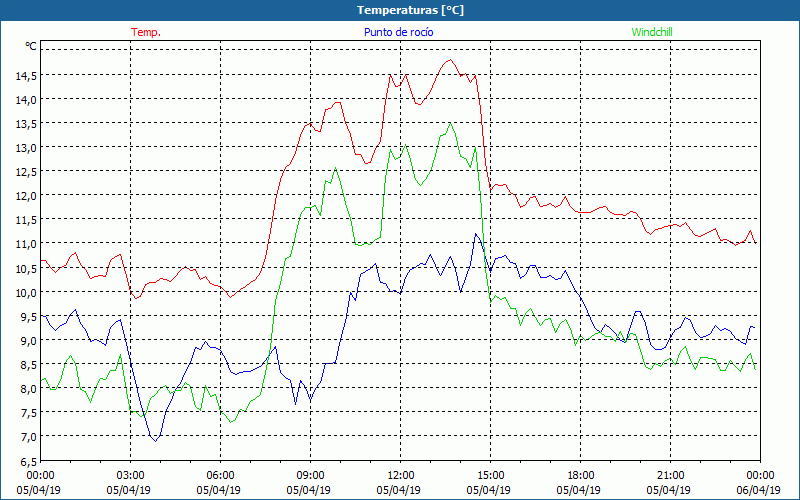Click the 13,5 y-axis value

click(26, 123)
